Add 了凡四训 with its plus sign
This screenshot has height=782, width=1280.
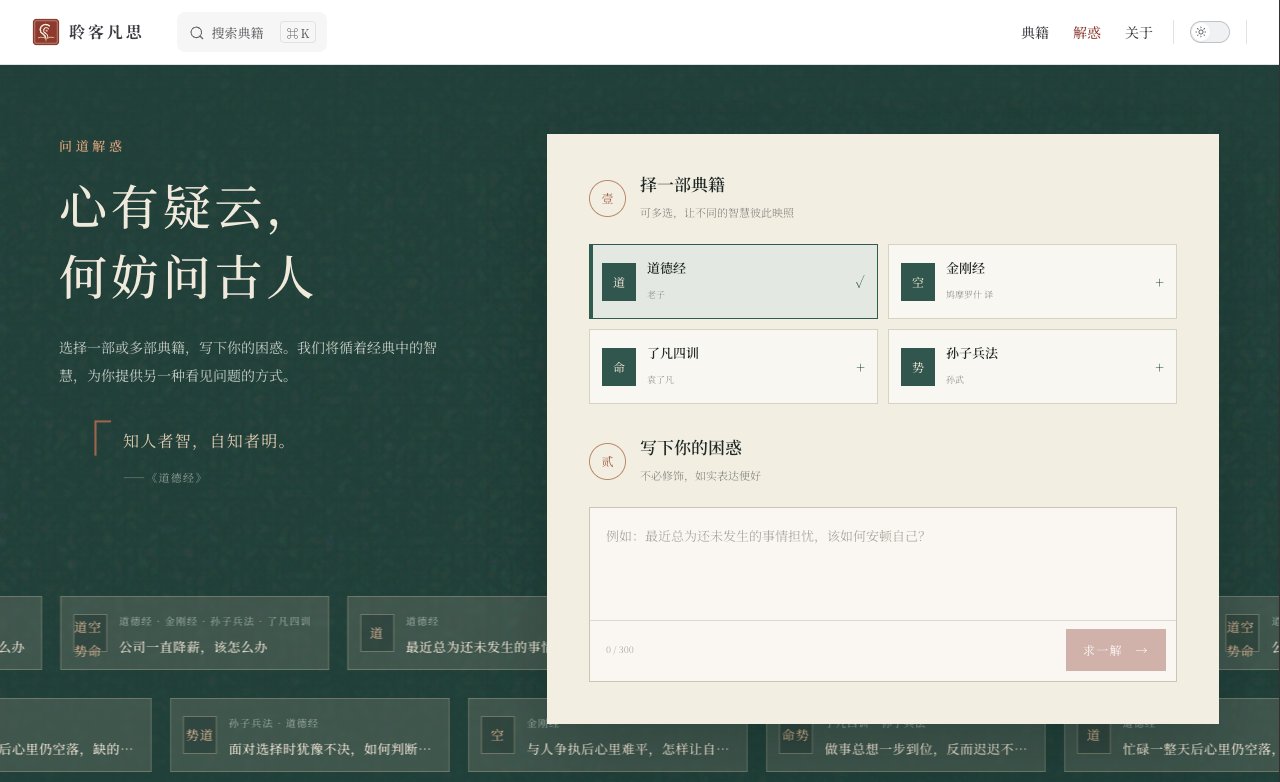coord(860,367)
